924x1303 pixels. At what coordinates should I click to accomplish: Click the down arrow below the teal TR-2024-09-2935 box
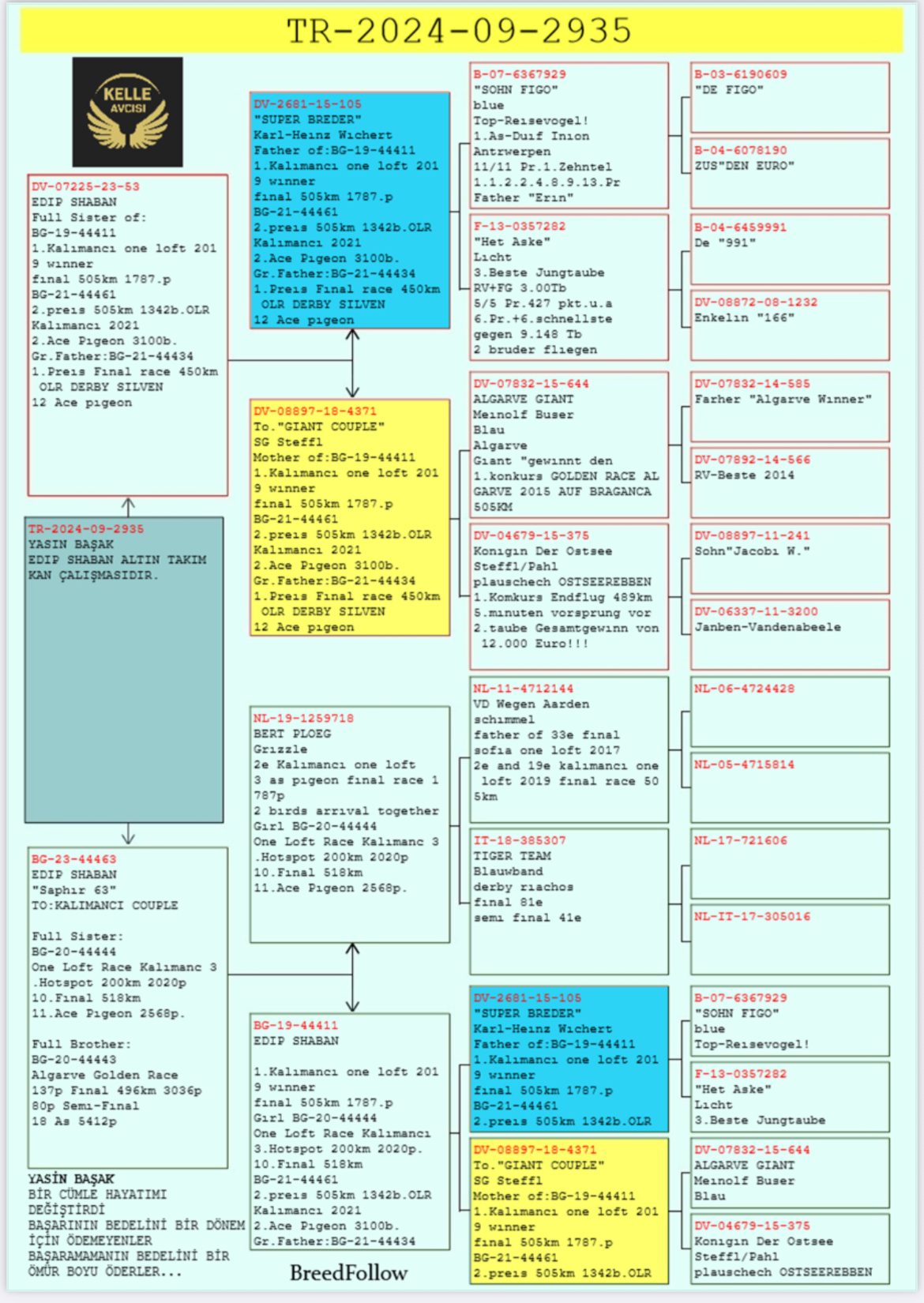point(128,835)
